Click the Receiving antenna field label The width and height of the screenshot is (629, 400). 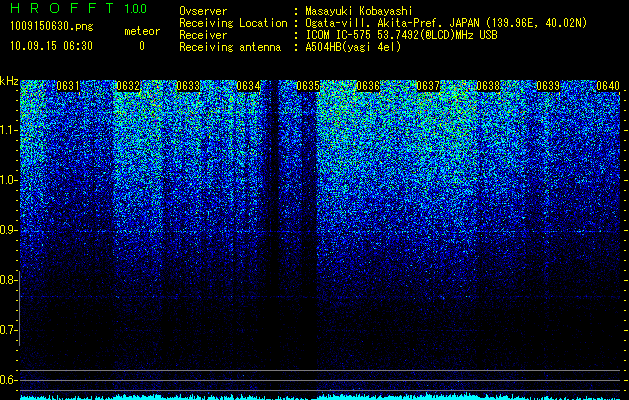click(230, 47)
